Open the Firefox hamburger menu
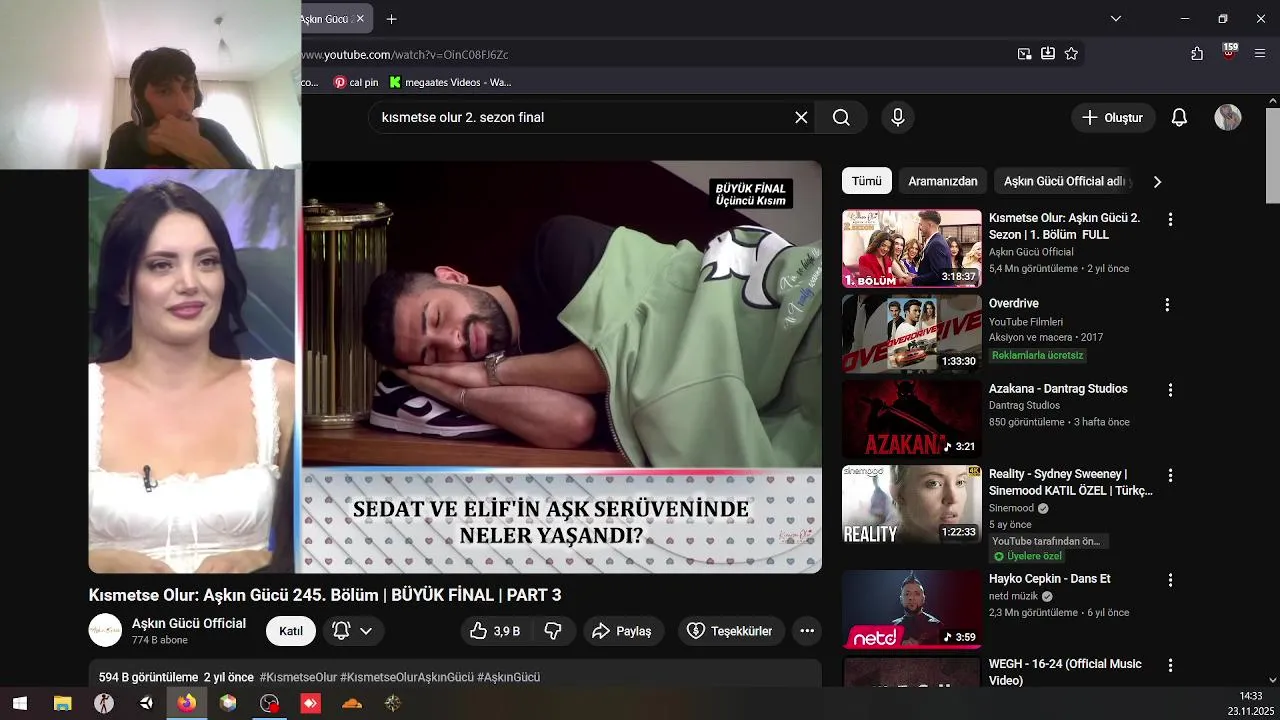 point(1260,54)
